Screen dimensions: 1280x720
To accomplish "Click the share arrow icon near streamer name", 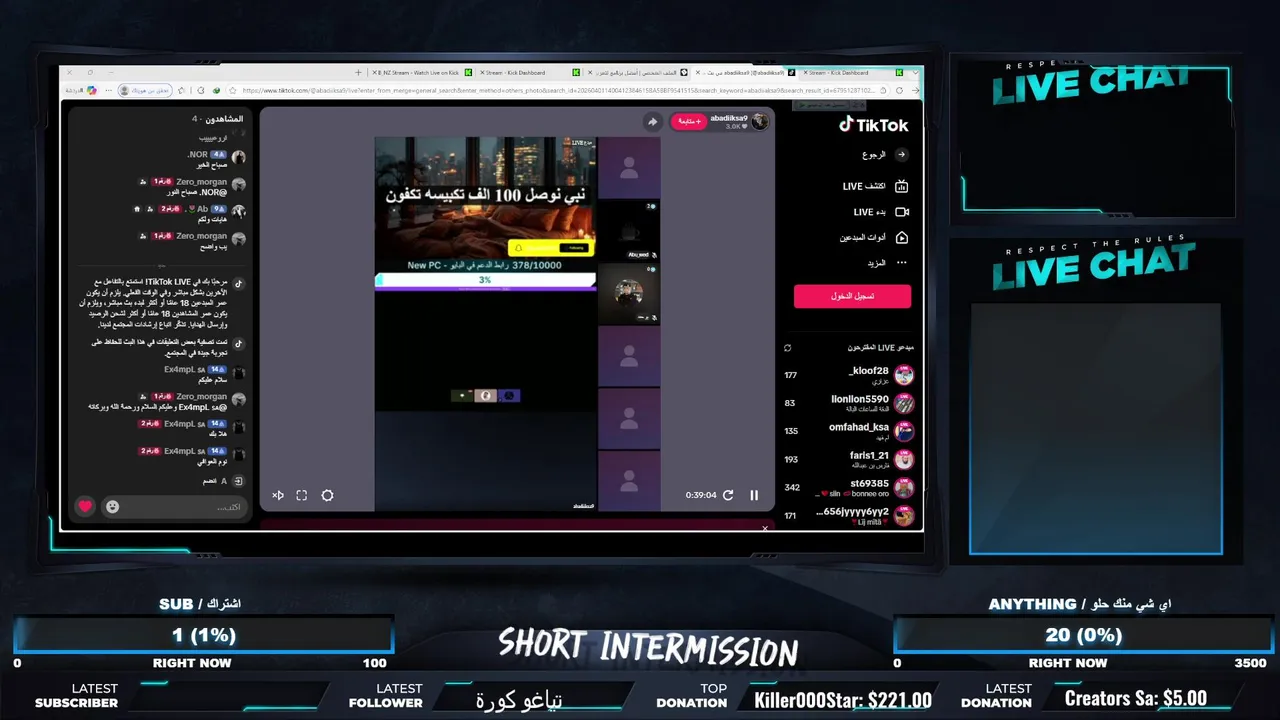I will tap(652, 122).
